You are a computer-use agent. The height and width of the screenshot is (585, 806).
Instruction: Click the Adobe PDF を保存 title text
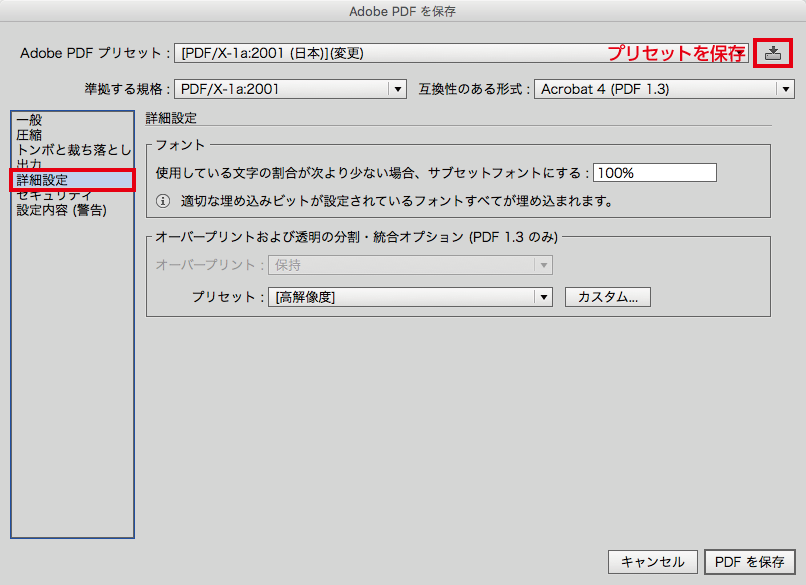tap(402, 11)
